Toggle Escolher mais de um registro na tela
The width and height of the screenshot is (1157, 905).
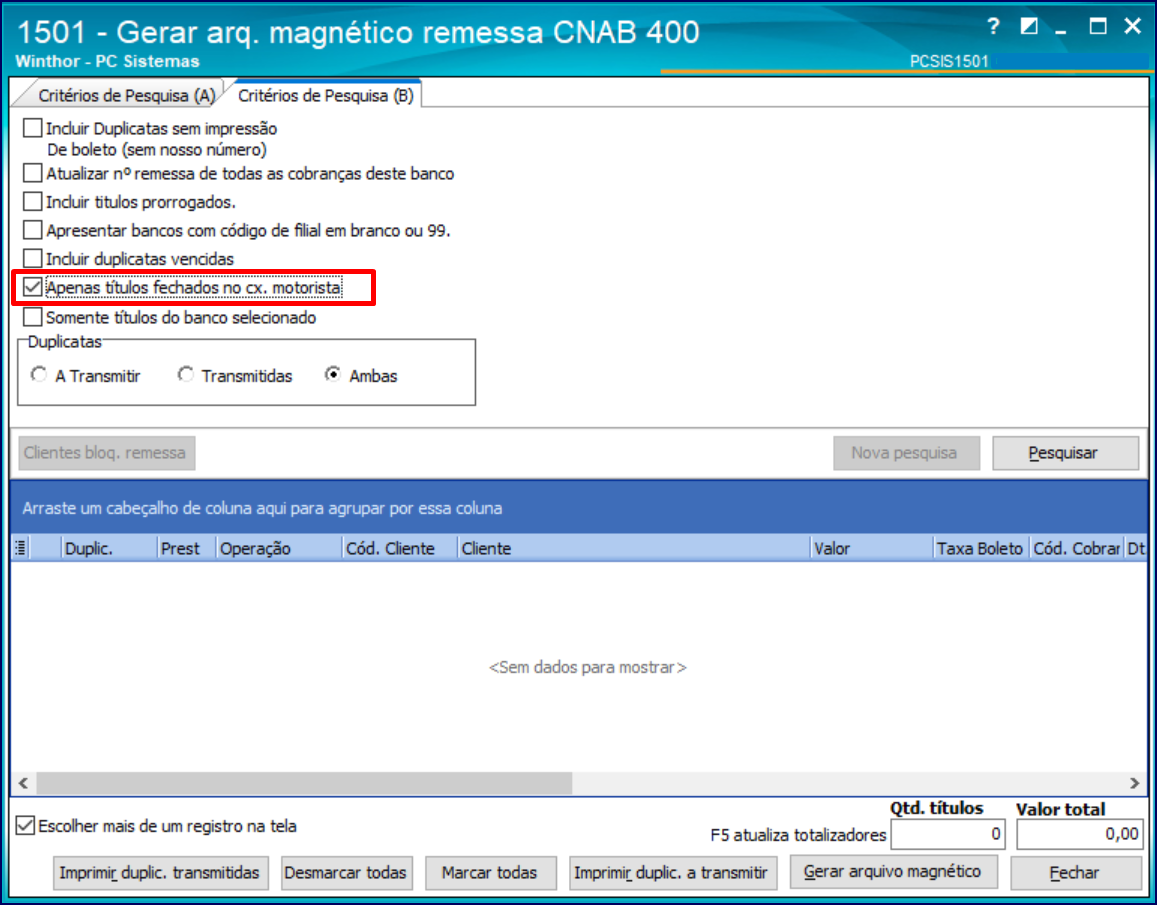[25, 825]
